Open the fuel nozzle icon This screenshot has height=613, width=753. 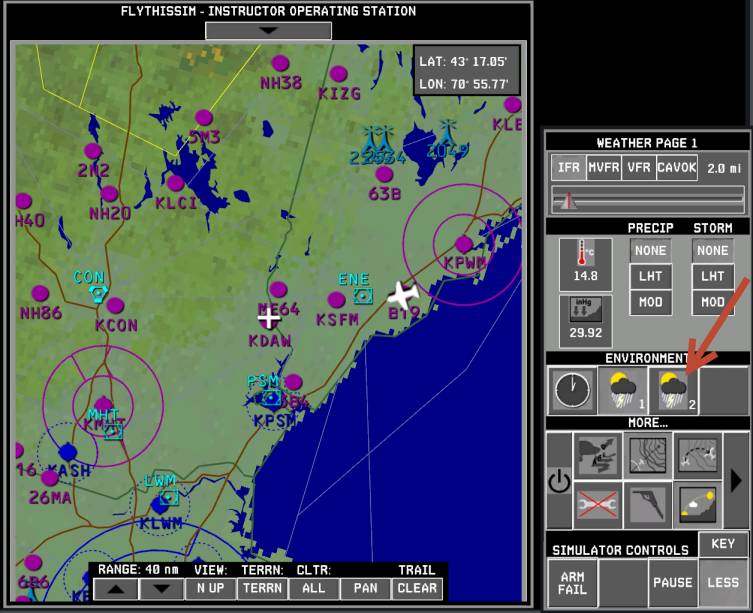point(648,505)
